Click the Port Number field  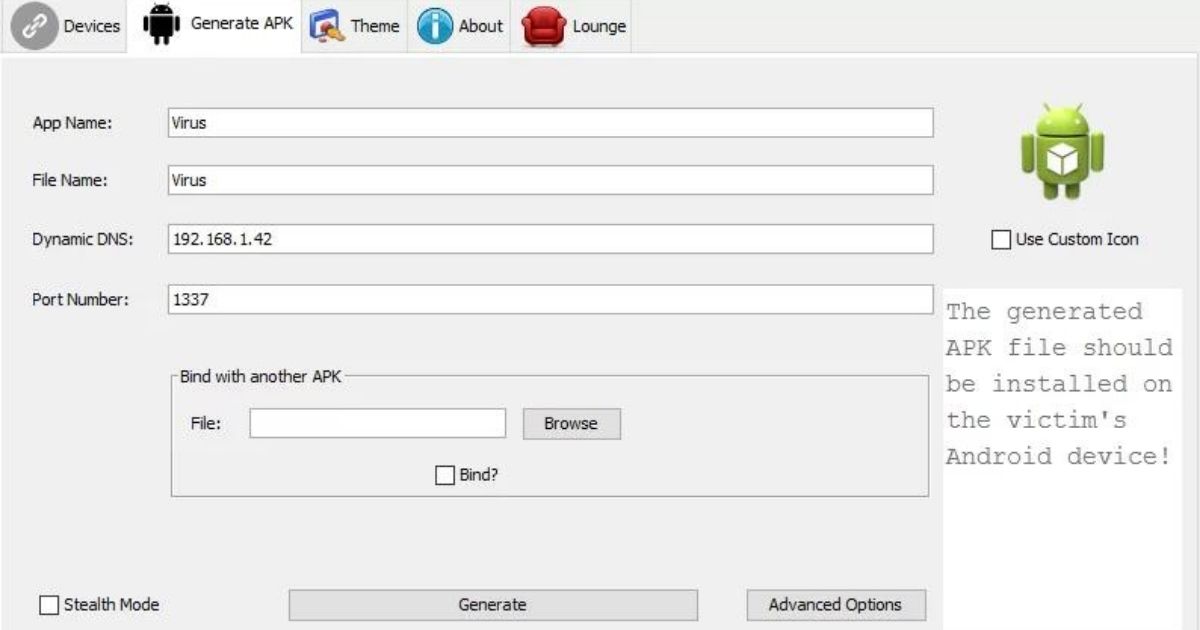[550, 298]
